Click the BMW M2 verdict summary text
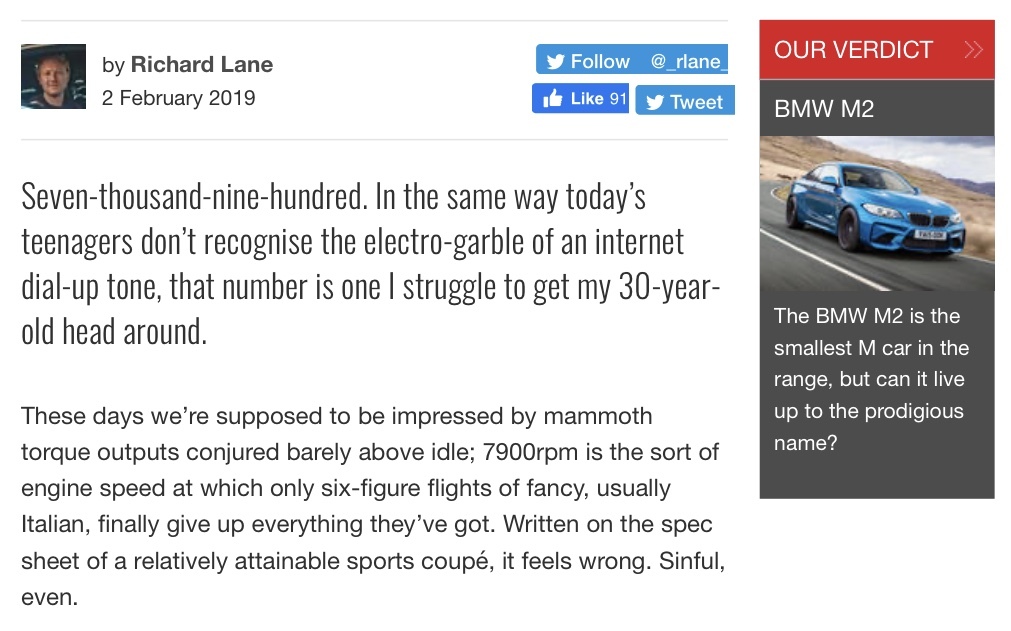 pyautogui.click(x=871, y=379)
